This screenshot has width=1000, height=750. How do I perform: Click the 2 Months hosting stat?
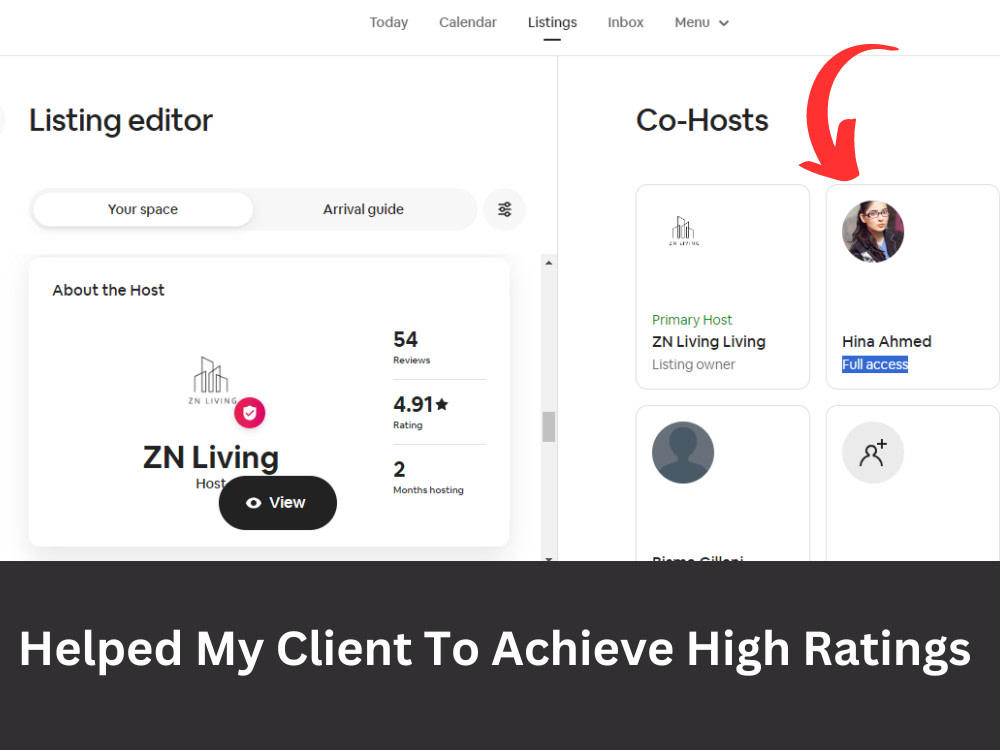(428, 477)
